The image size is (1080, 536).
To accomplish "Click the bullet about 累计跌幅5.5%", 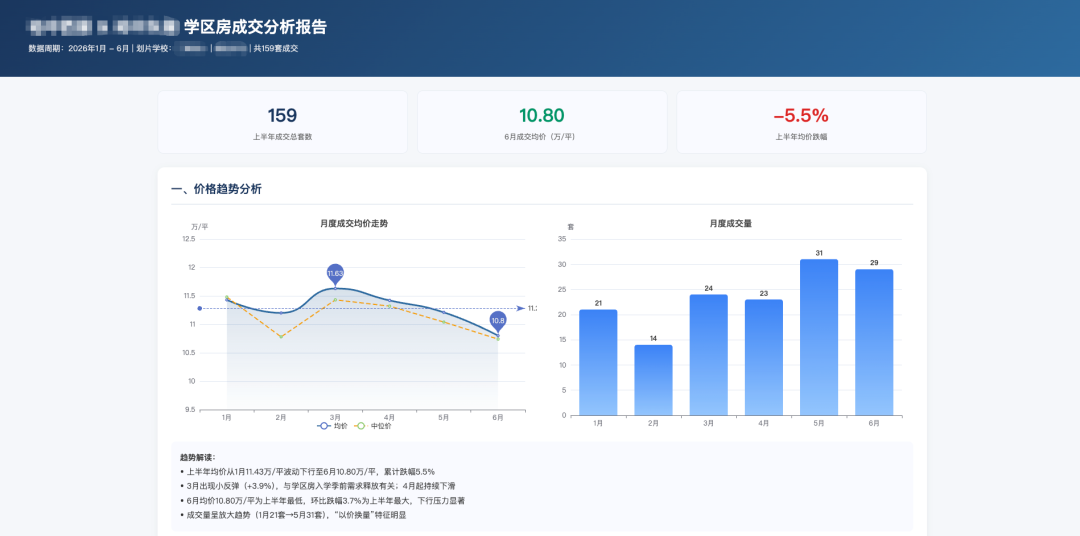I will click(x=307, y=472).
